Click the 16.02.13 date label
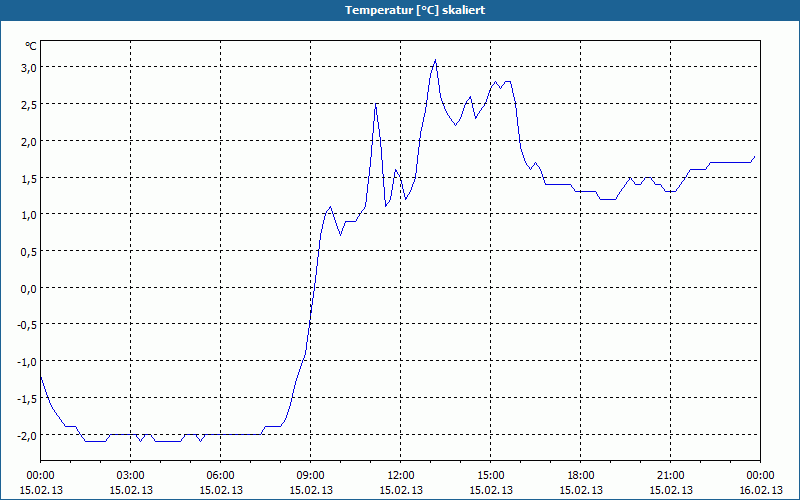Screen dimensions: 800x500 click(x=761, y=490)
